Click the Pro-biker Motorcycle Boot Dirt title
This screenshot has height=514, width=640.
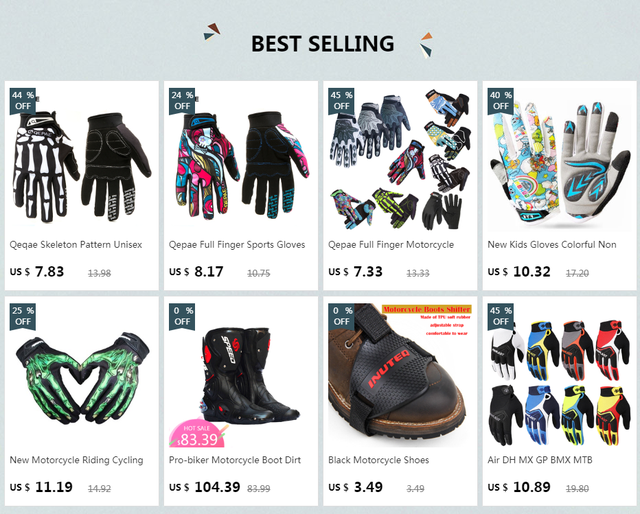tap(235, 460)
